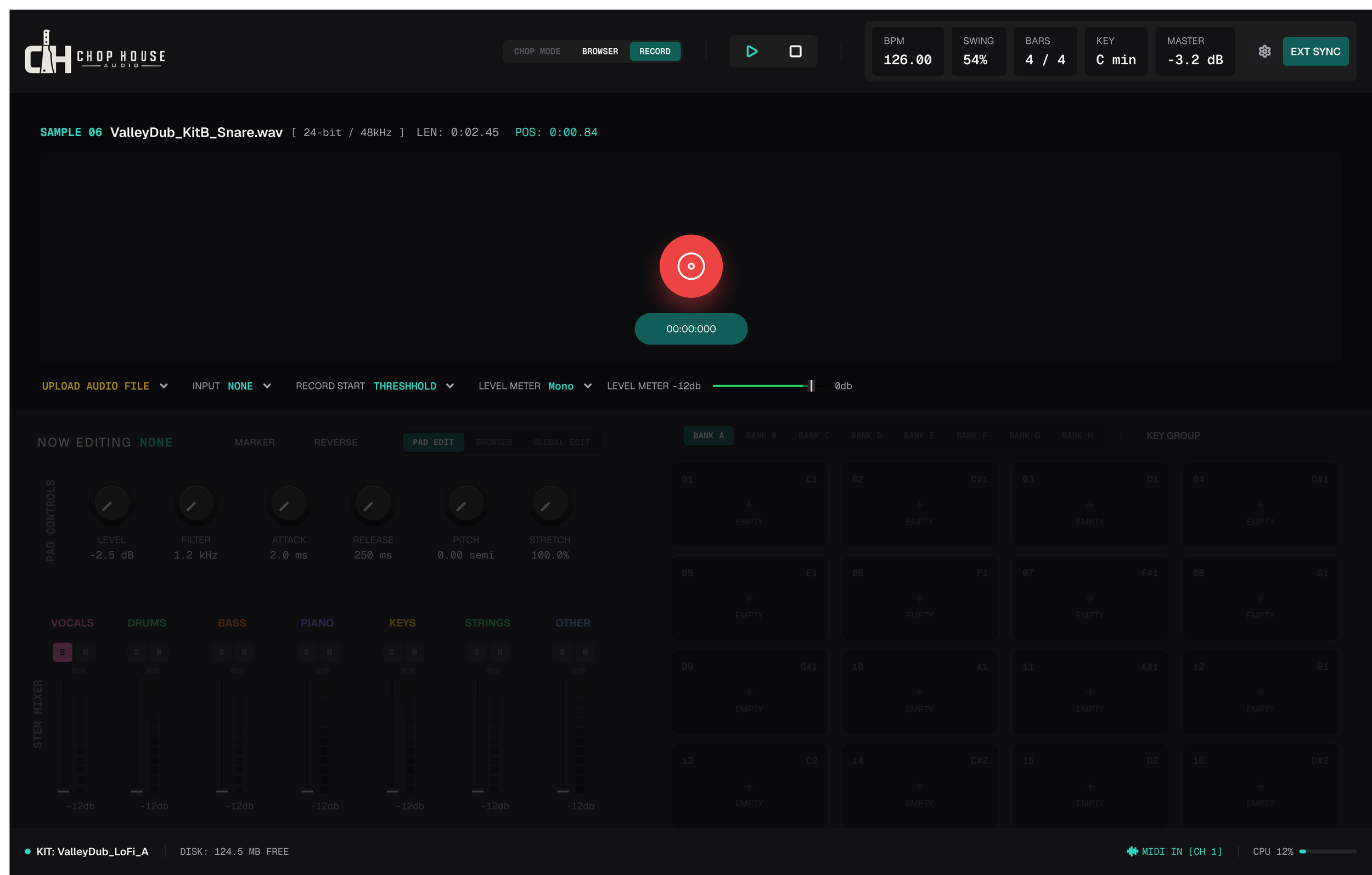Switch to the top BROWSER tab
Viewport: 1372px width, 875px height.
600,51
